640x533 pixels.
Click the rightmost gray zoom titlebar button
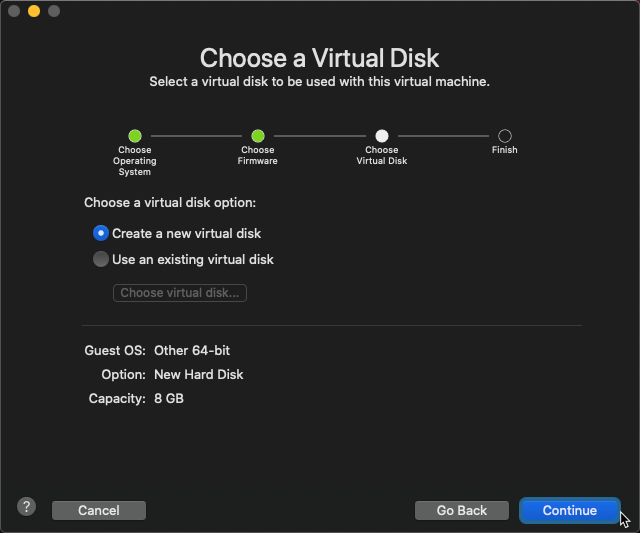[x=54, y=11]
